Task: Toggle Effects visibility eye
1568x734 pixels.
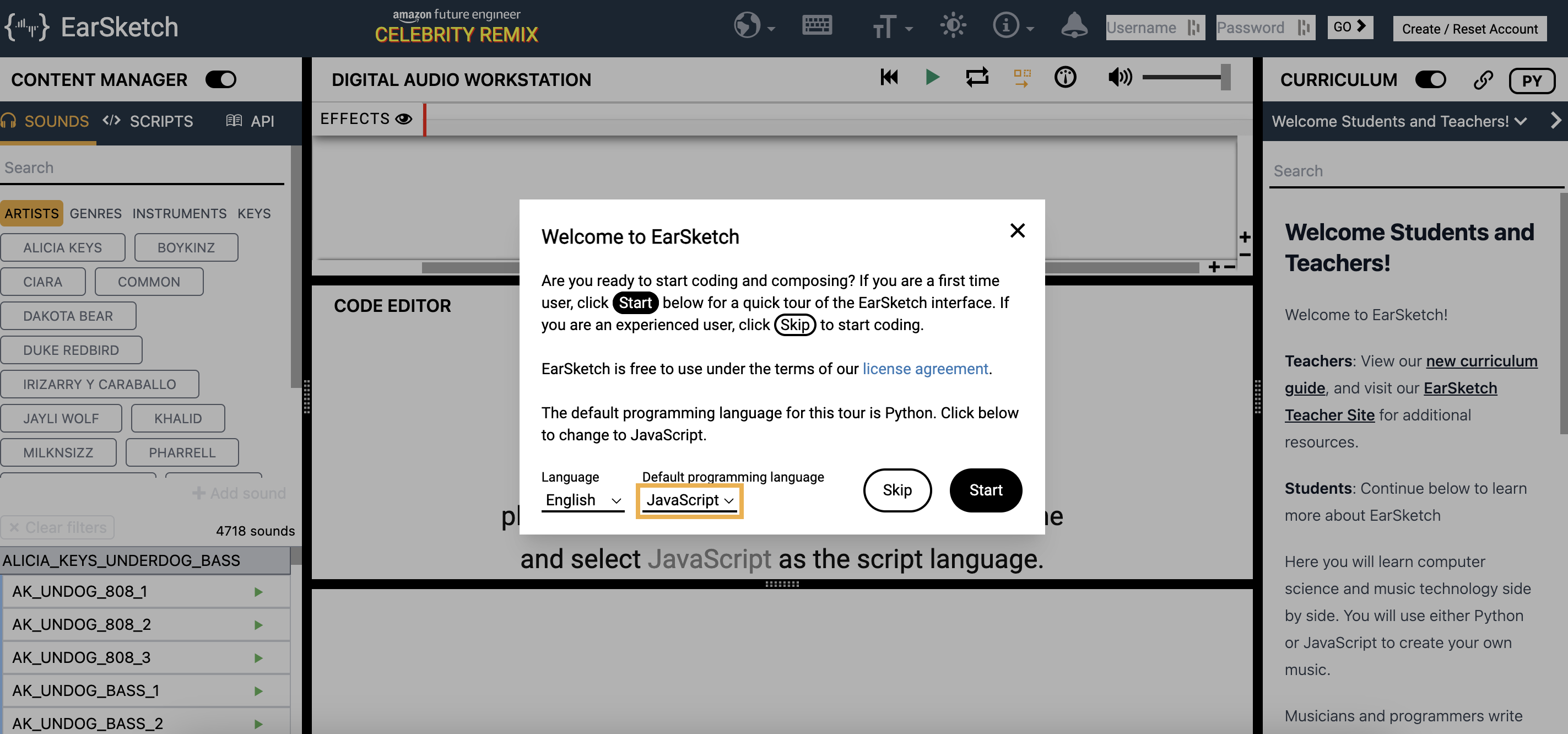Action: tap(403, 118)
